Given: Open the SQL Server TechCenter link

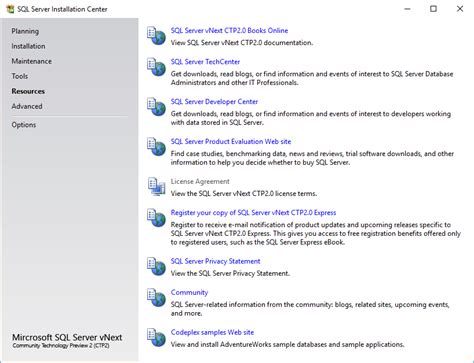Looking at the screenshot, I should 205,62.
